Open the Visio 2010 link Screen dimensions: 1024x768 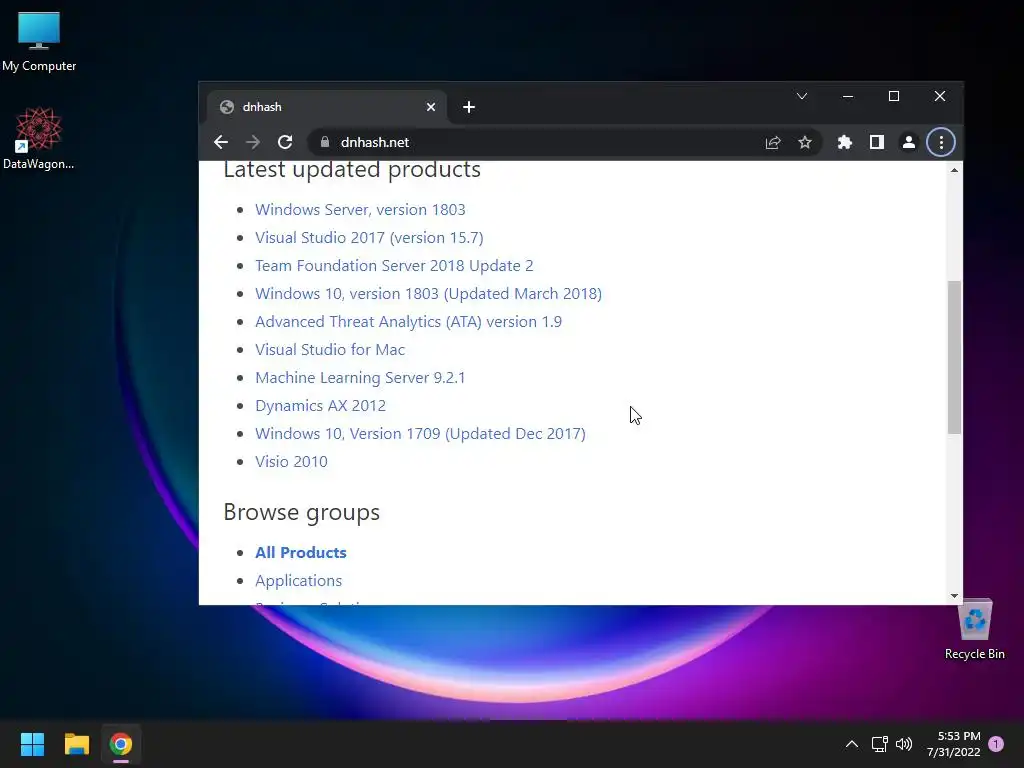click(x=291, y=462)
